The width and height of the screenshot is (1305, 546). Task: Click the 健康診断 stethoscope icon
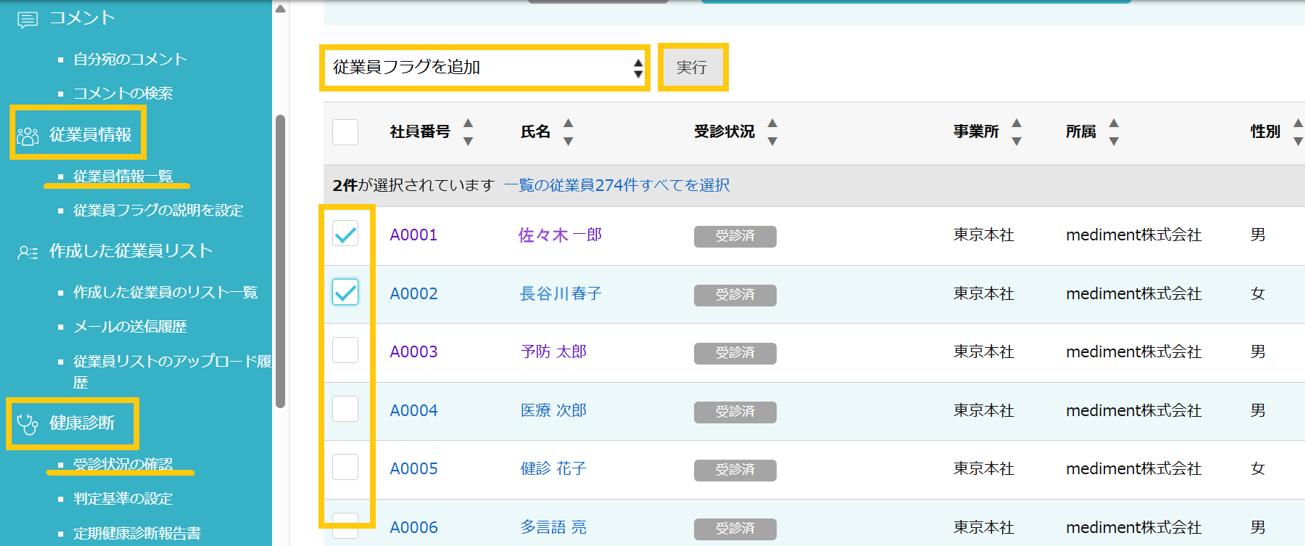tap(28, 425)
